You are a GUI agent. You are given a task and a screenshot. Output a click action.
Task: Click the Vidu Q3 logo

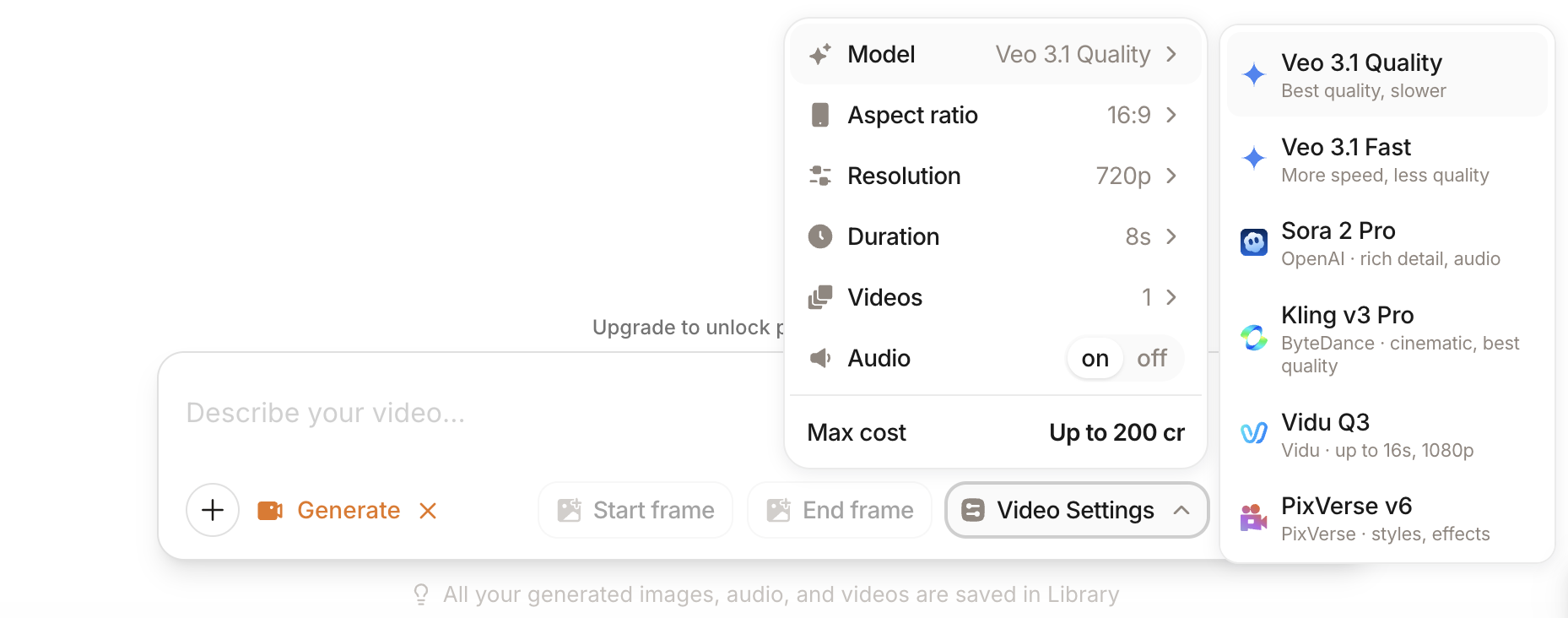coord(1254,433)
